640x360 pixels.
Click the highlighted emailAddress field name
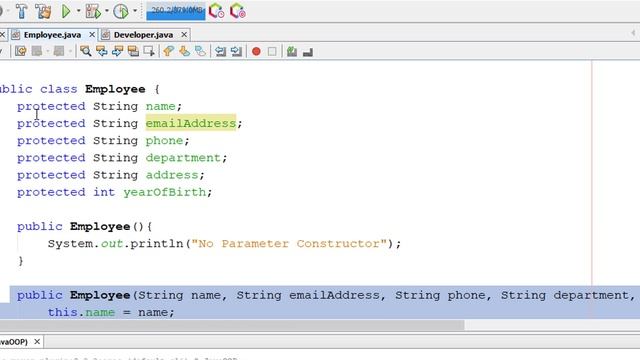pos(191,123)
